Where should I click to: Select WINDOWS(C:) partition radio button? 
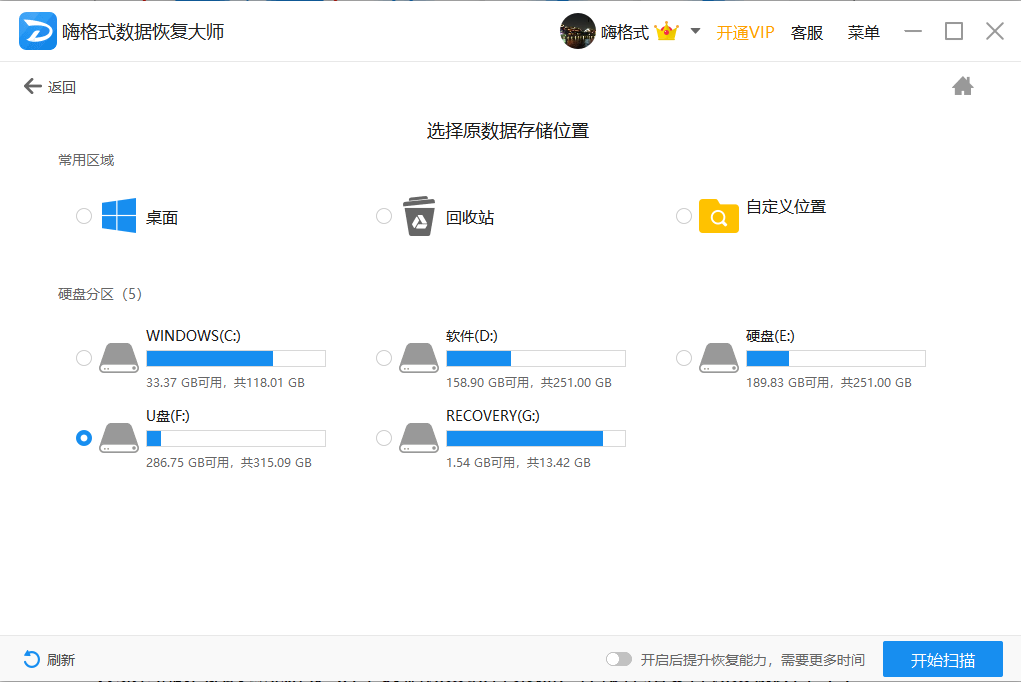coord(84,358)
